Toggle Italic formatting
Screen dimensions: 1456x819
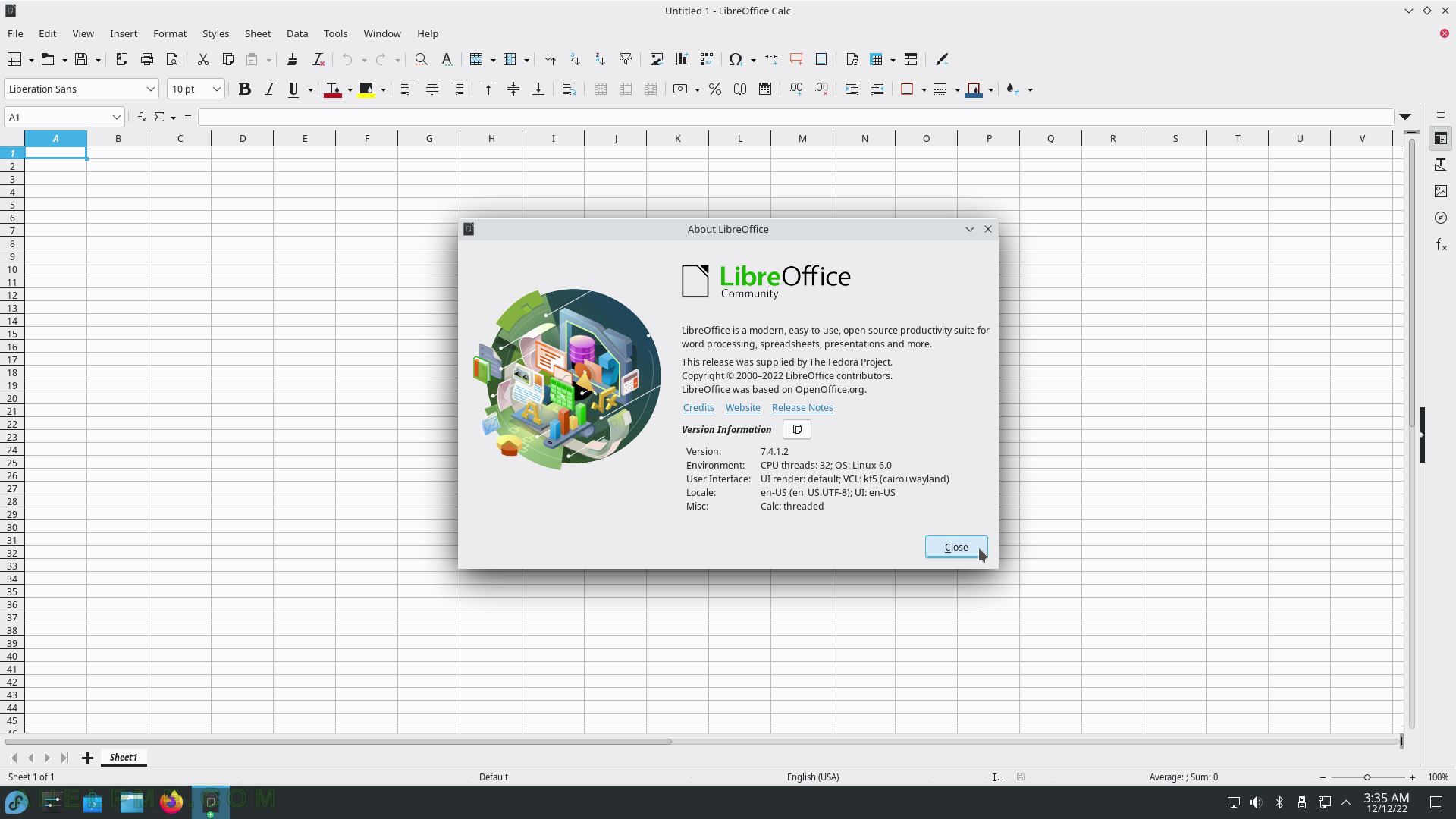(269, 89)
